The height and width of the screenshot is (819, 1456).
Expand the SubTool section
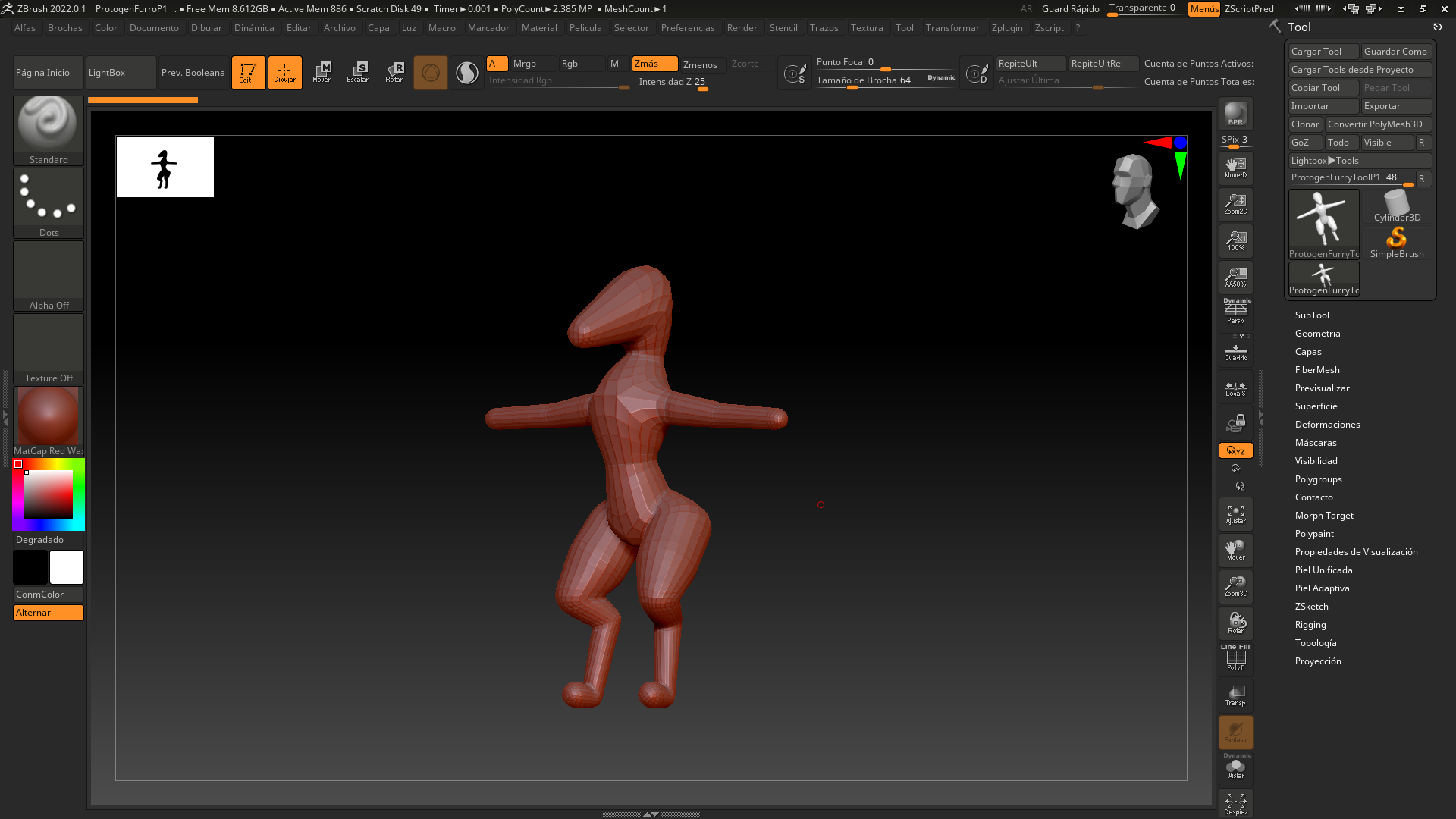[1312, 315]
